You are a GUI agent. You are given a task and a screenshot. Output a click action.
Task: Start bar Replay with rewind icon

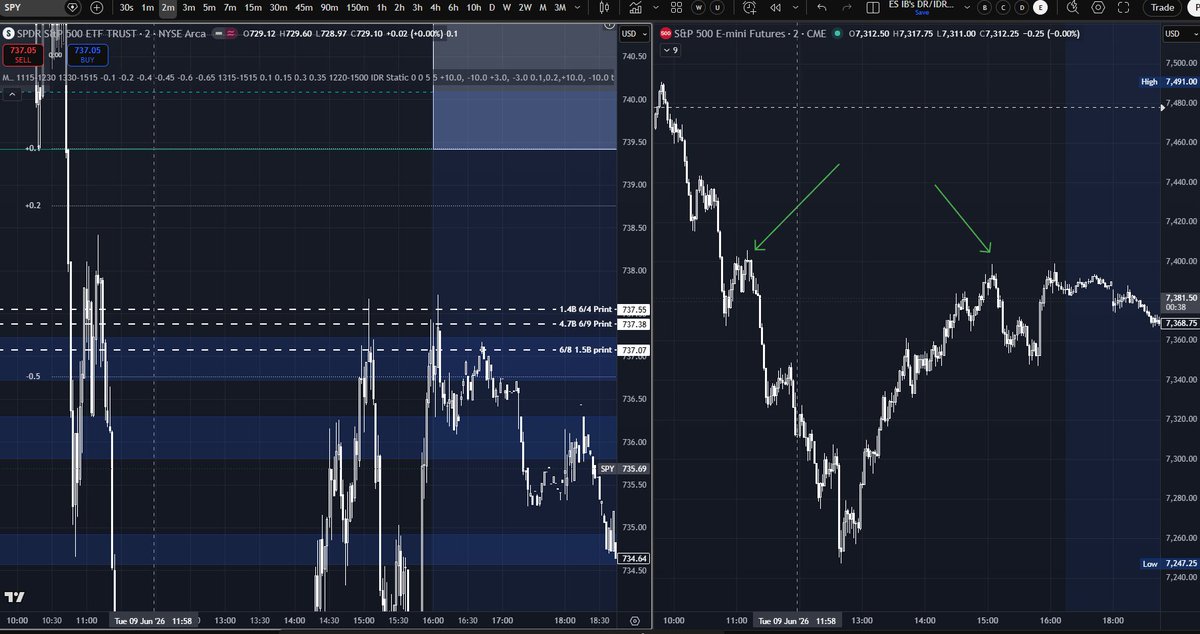pyautogui.click(x=775, y=7)
